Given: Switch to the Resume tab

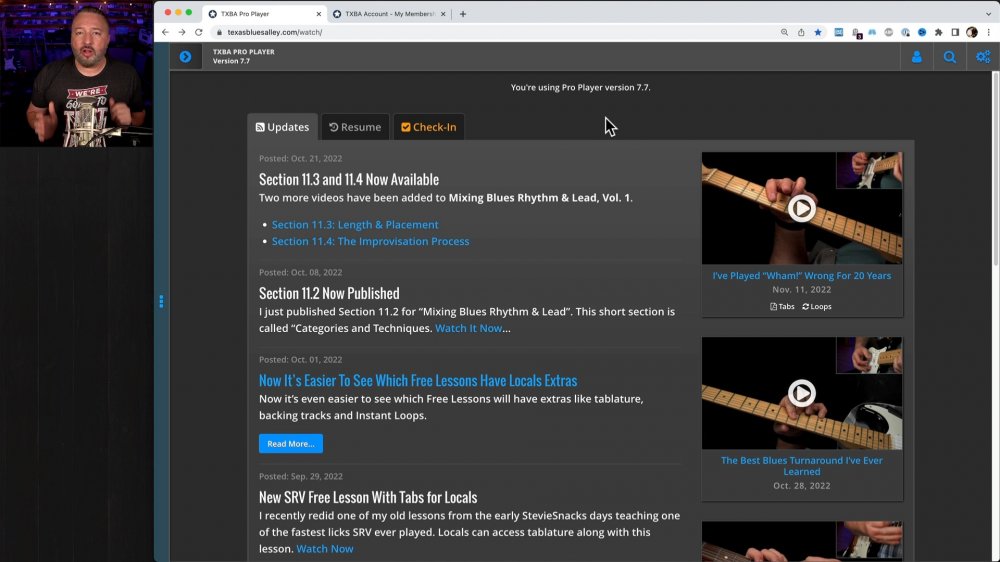Looking at the screenshot, I should coord(355,127).
